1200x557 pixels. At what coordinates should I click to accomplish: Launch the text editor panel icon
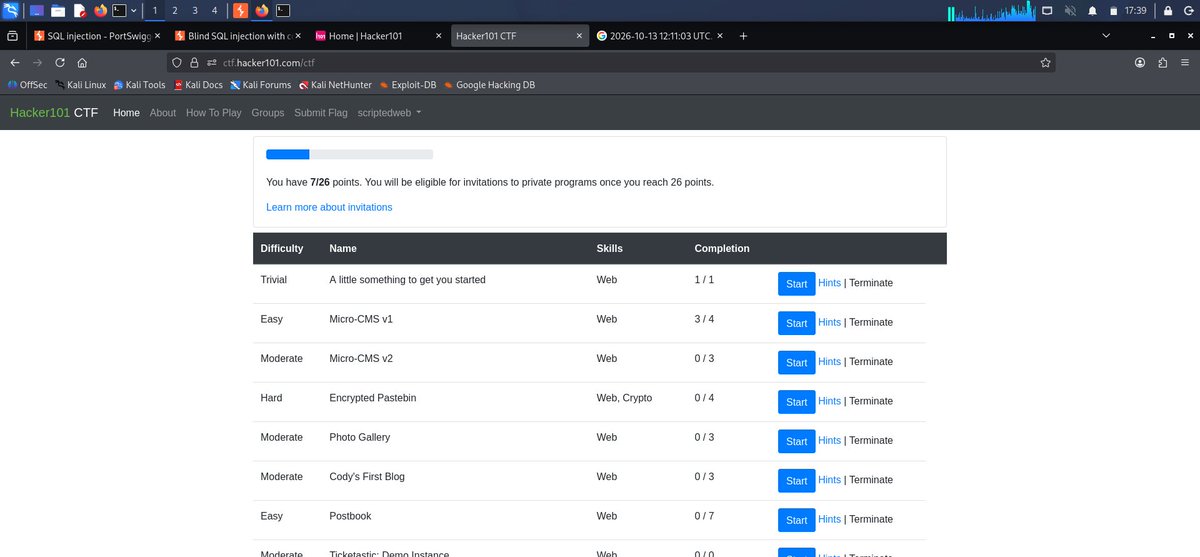pos(79,10)
